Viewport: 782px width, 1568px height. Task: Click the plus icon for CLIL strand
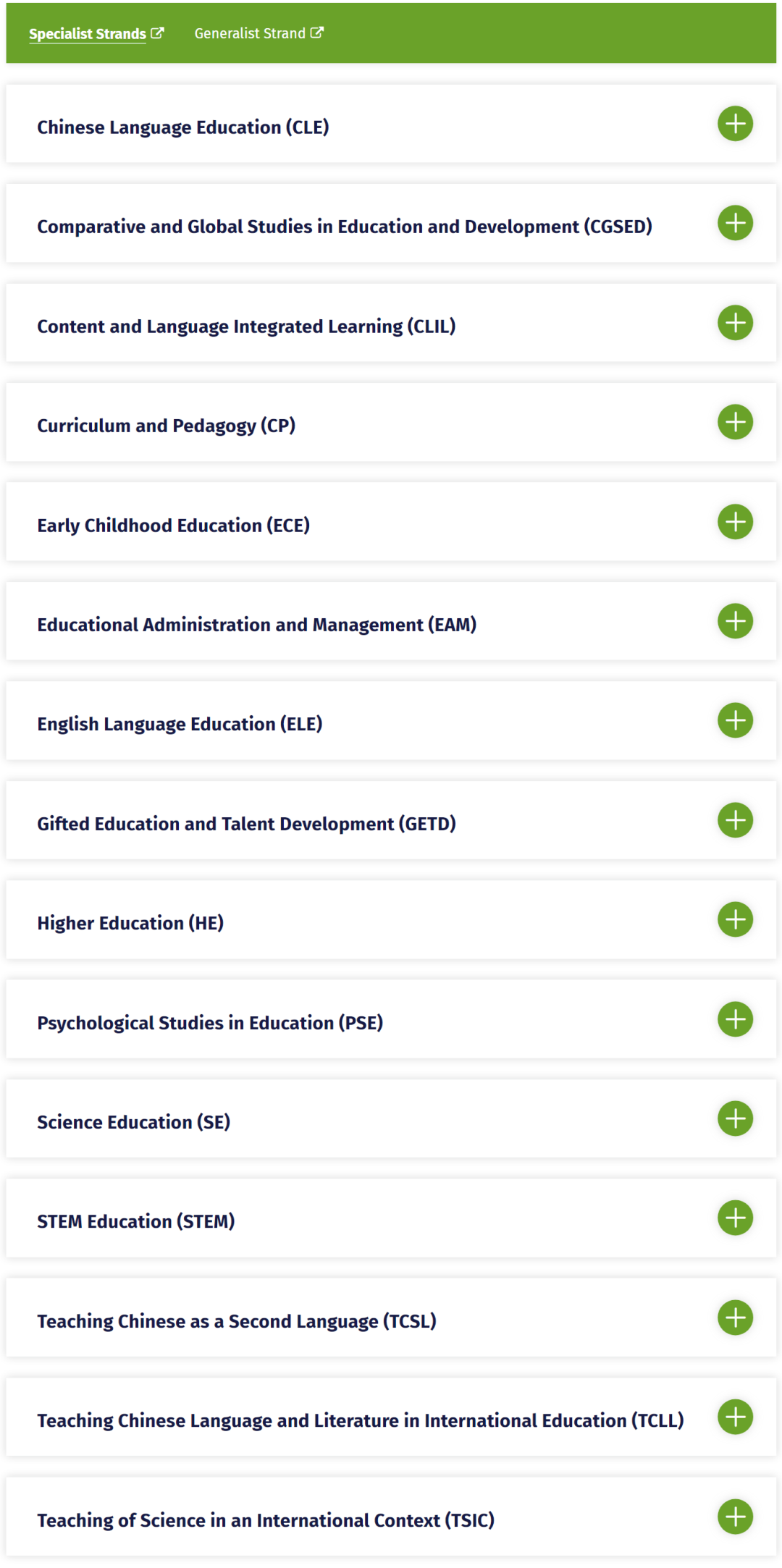[735, 323]
